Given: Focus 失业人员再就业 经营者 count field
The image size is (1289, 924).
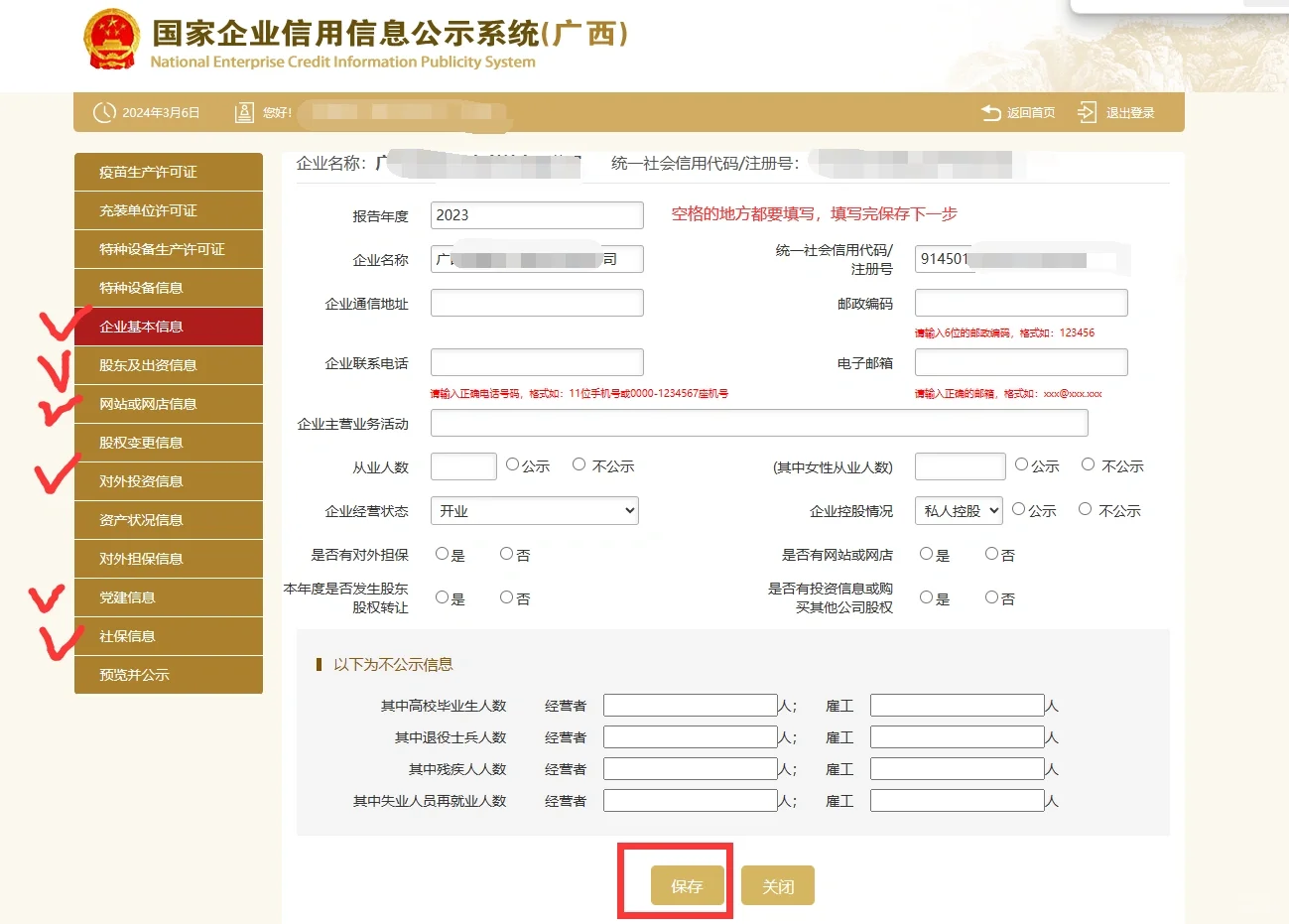Looking at the screenshot, I should point(691,801).
